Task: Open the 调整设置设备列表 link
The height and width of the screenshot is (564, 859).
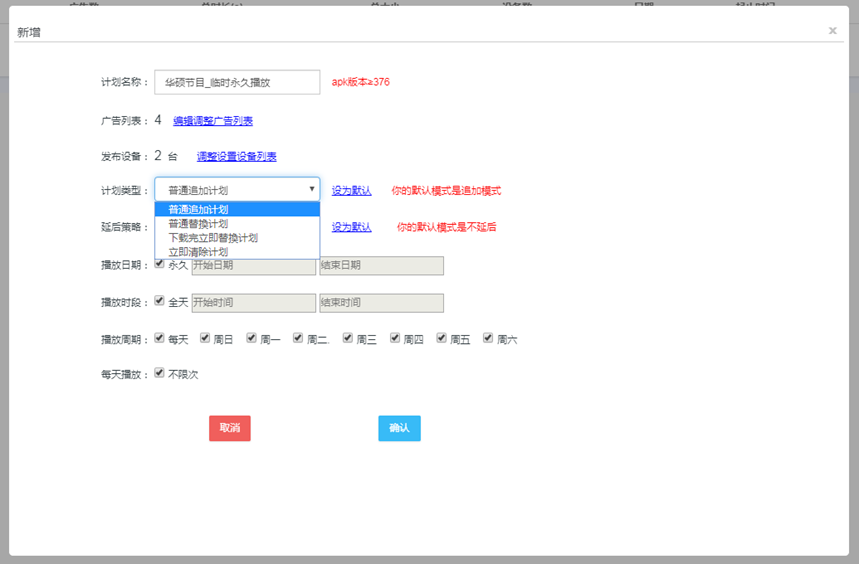Action: (x=236, y=157)
